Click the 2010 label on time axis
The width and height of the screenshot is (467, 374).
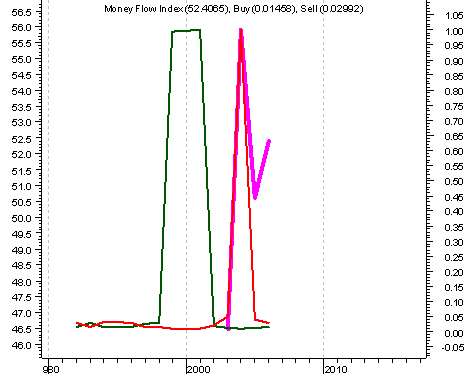(336, 369)
